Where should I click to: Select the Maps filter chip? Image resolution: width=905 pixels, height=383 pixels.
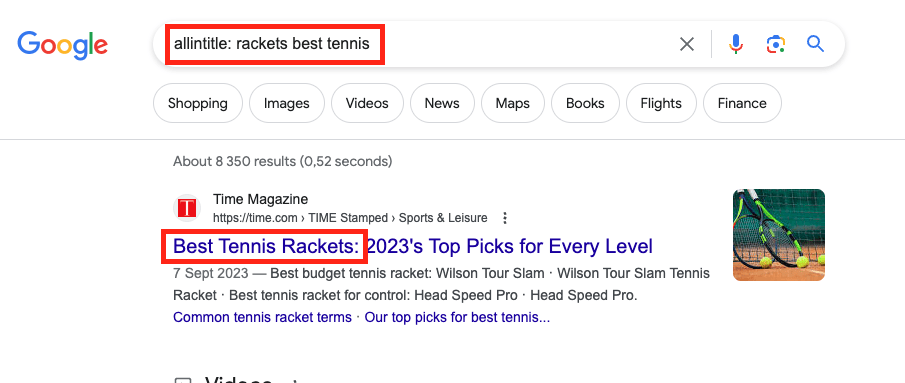click(x=513, y=103)
